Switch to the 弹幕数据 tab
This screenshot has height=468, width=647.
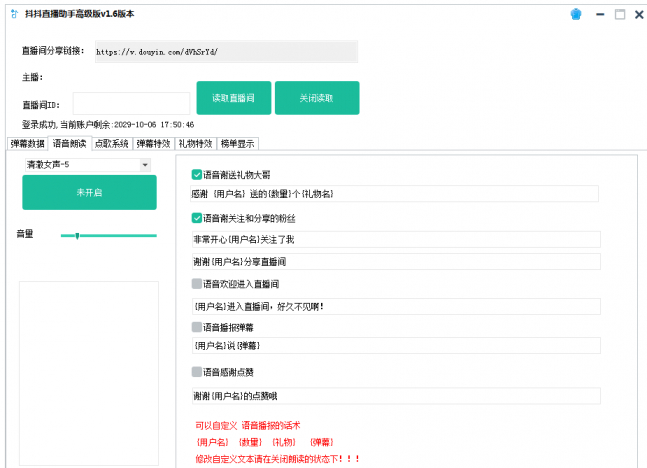[x=28, y=144]
